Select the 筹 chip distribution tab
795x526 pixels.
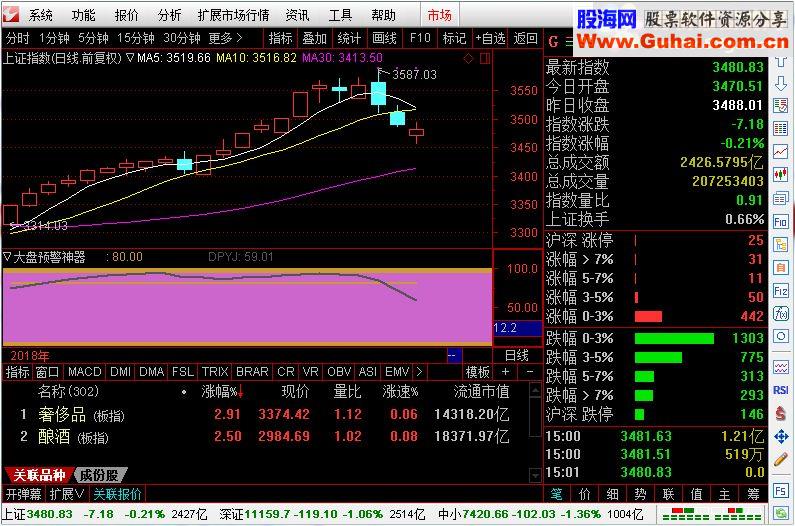click(x=753, y=494)
